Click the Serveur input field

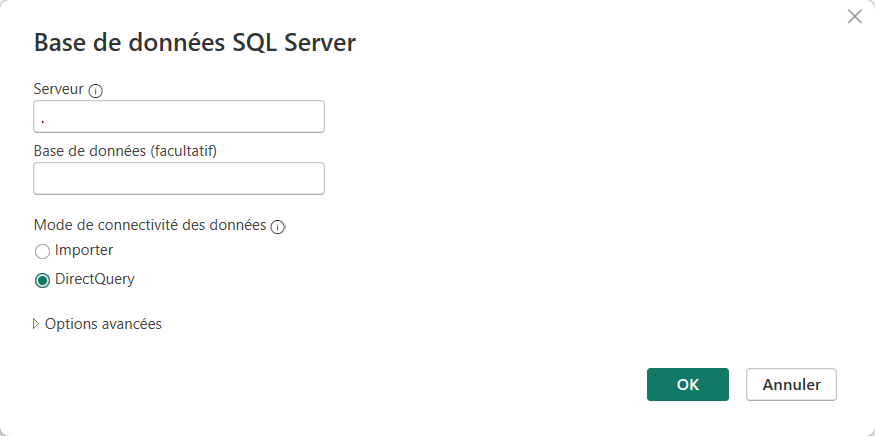click(x=179, y=117)
